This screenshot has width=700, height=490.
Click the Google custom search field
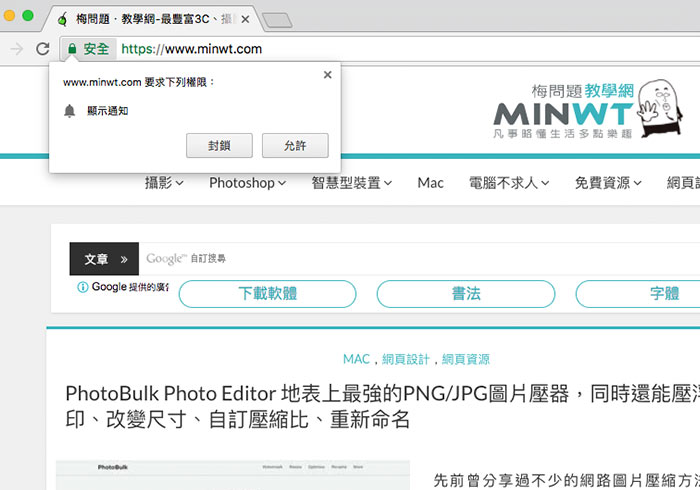click(x=420, y=259)
